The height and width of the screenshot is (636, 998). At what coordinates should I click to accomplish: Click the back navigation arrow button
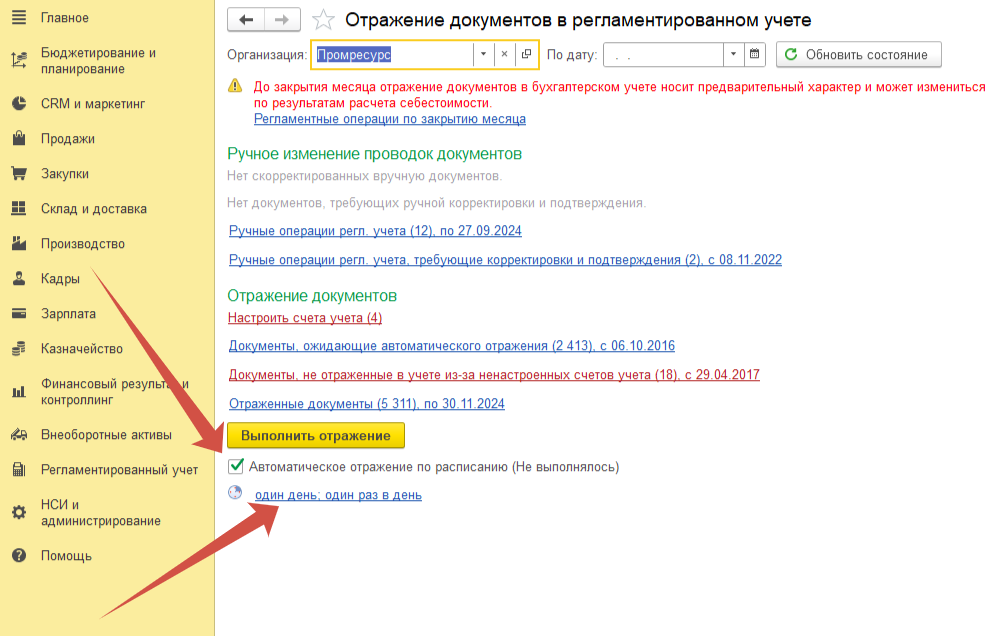point(246,20)
